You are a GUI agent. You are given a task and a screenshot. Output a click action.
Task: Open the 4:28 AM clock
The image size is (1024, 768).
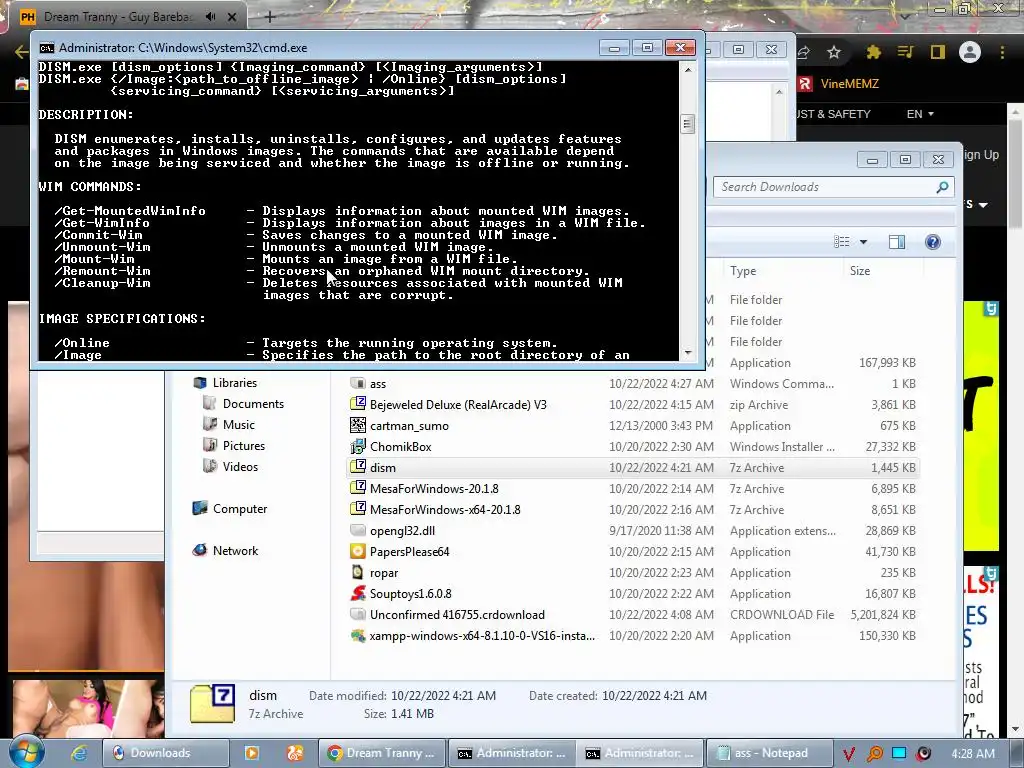tap(973, 754)
